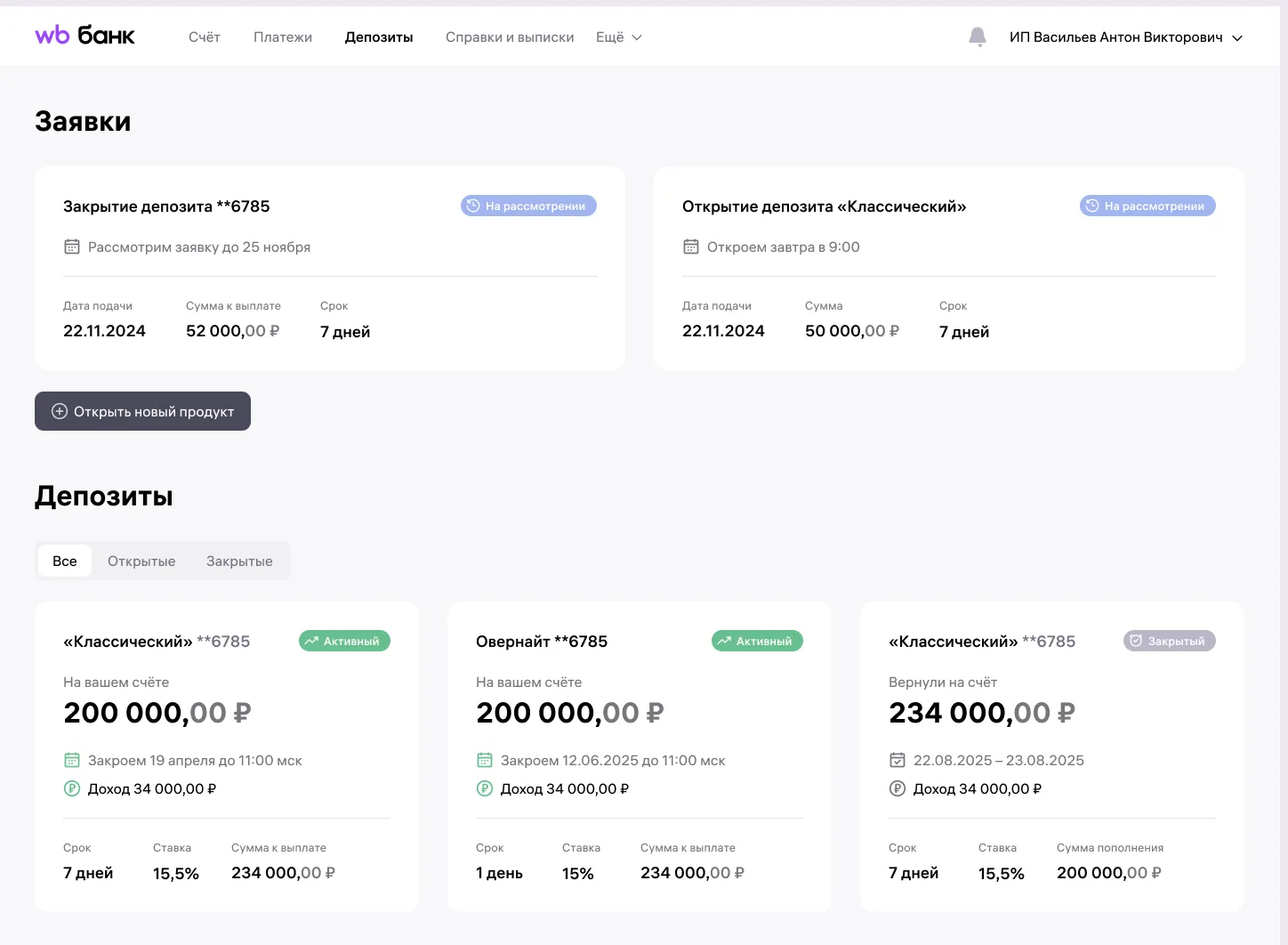The width and height of the screenshot is (1288, 945).
Task: Click ruble income icon on Овернайт deposit
Action: (x=485, y=788)
